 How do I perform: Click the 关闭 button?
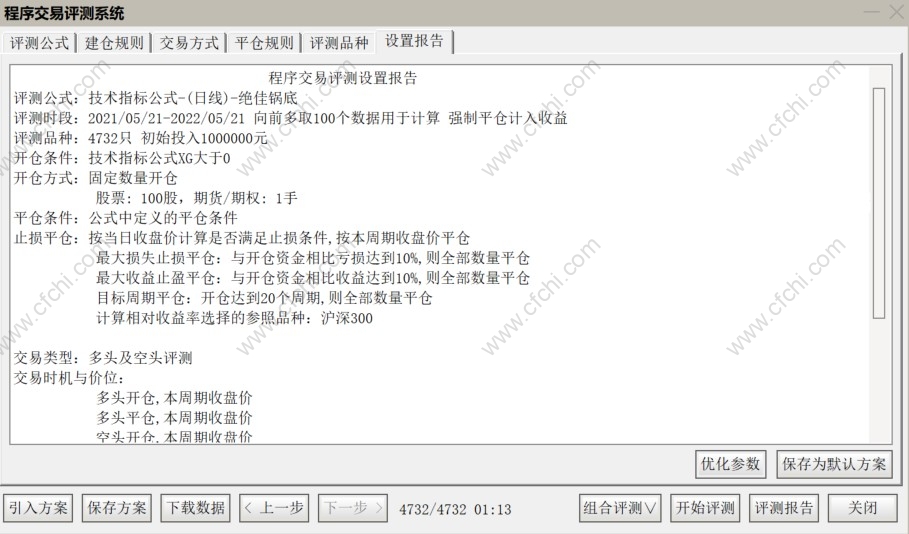click(862, 508)
